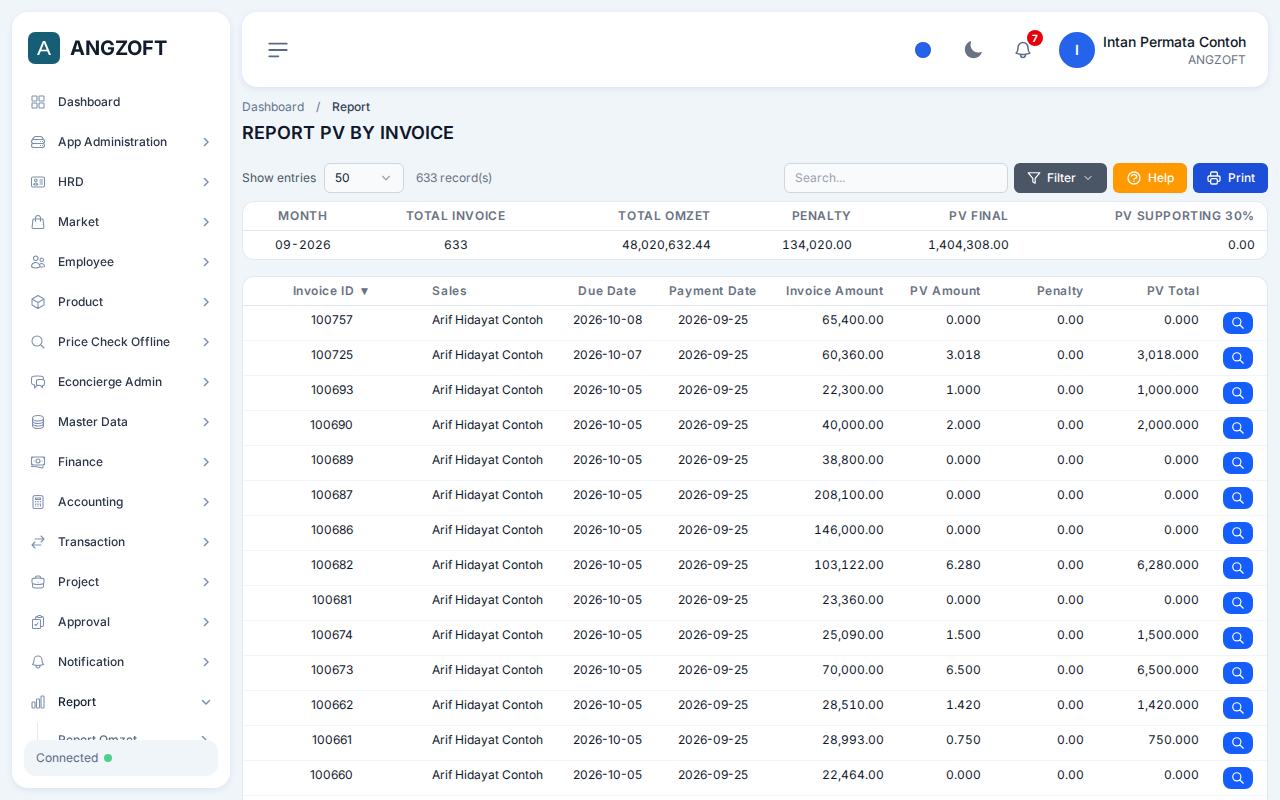Expand the HRD sidebar menu
The image size is (1280, 800).
coord(121,182)
